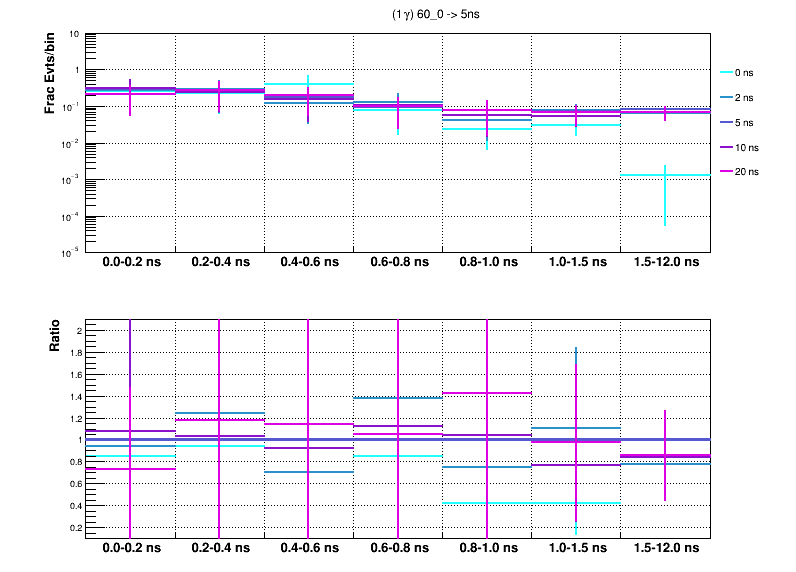The height and width of the screenshot is (572, 796).
Task: Click the blue 2 ns legend line
Action: 726,98
